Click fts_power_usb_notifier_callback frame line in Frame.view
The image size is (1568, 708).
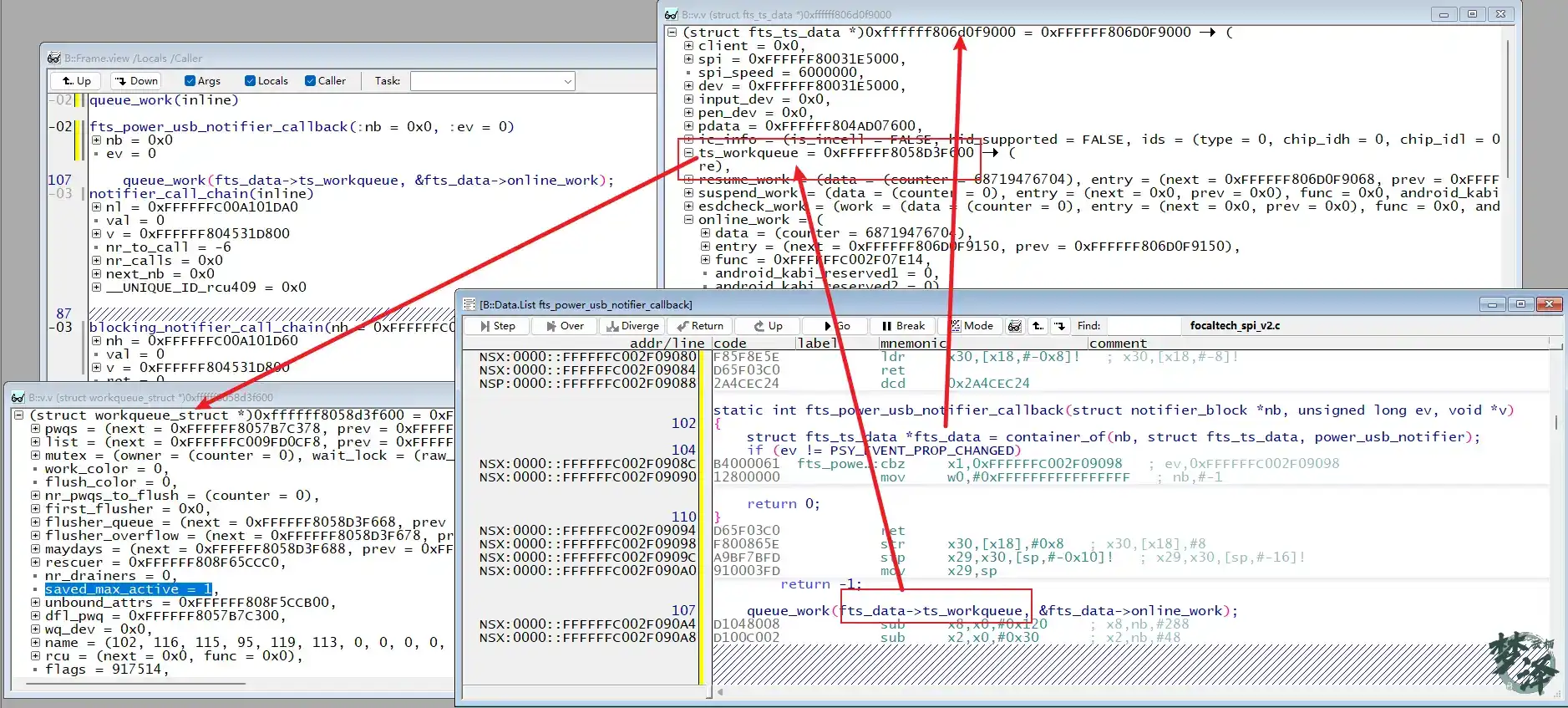(x=302, y=127)
